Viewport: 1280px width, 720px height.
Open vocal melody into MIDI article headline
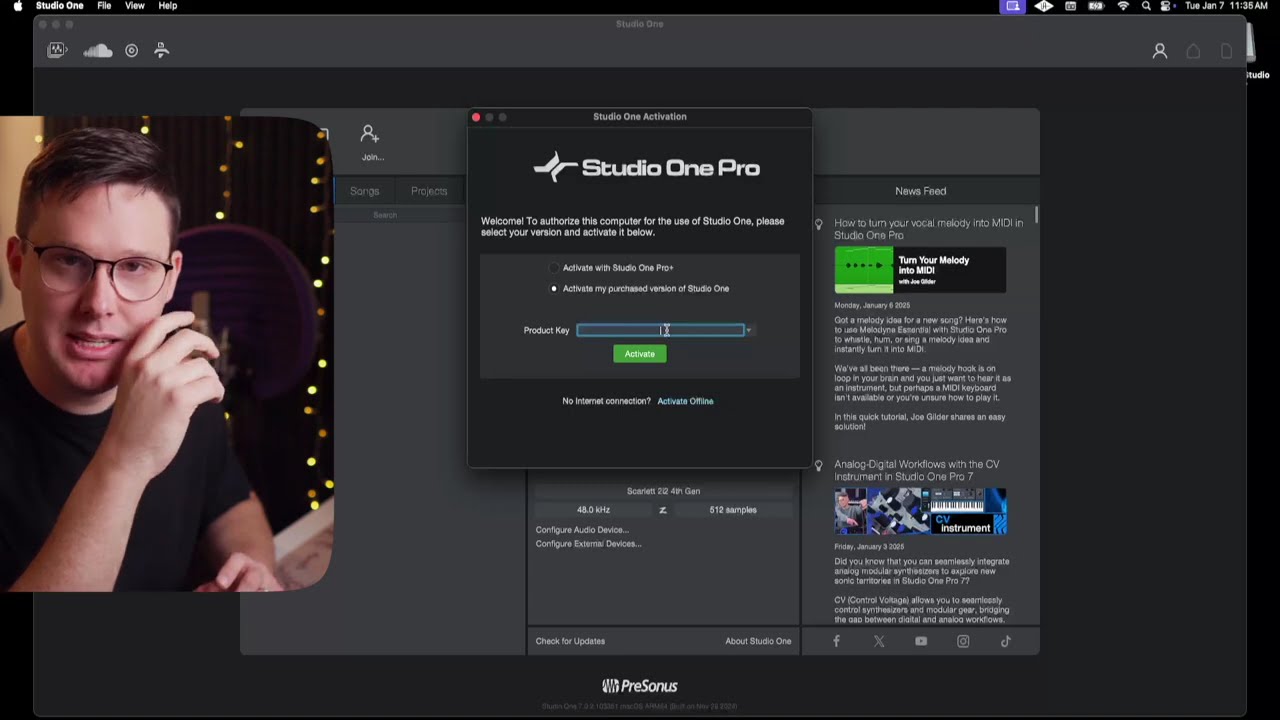(x=929, y=229)
